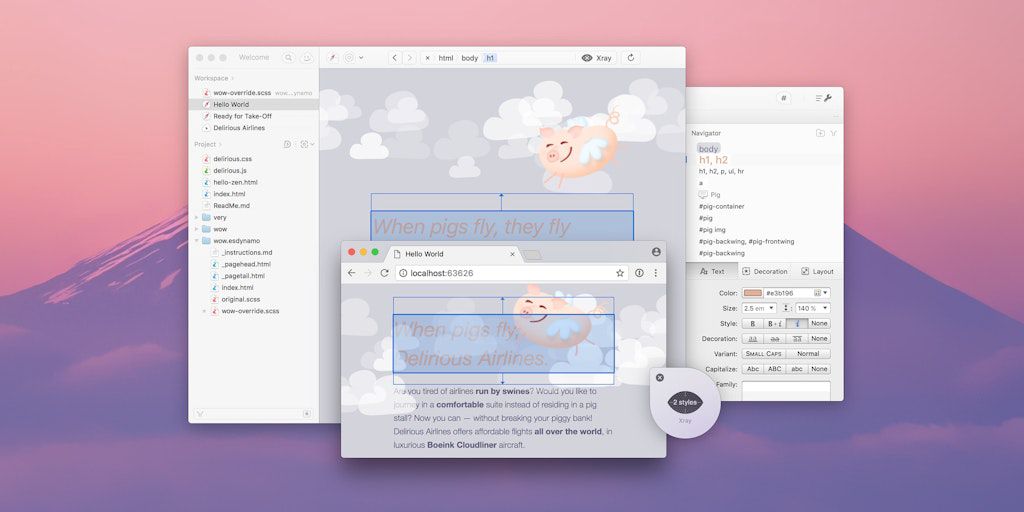Click the Safari compass icon in toolbar
This screenshot has width=1024, height=512.
click(332, 57)
